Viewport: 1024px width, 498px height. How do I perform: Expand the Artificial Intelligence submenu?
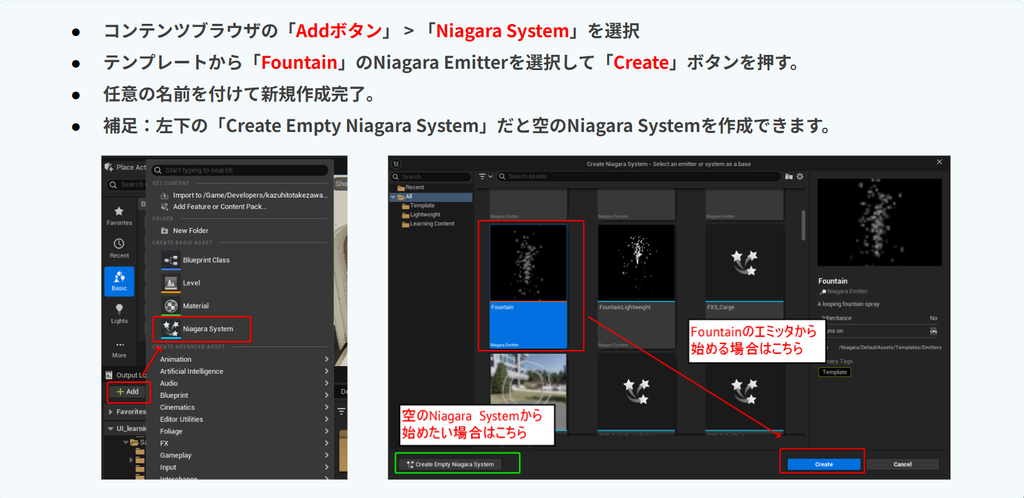point(244,371)
